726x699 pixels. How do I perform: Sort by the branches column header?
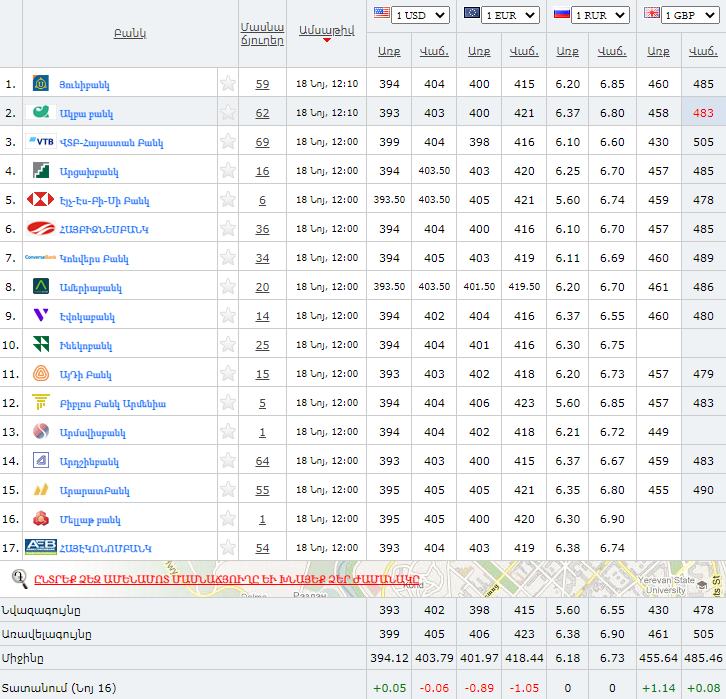262,34
